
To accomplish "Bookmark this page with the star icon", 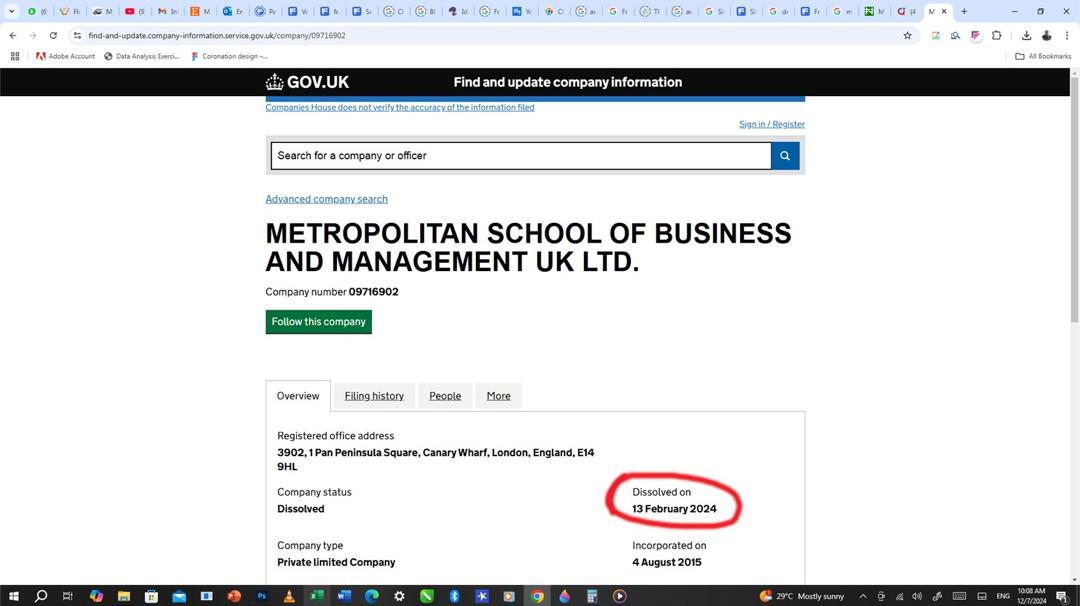I will 907,35.
